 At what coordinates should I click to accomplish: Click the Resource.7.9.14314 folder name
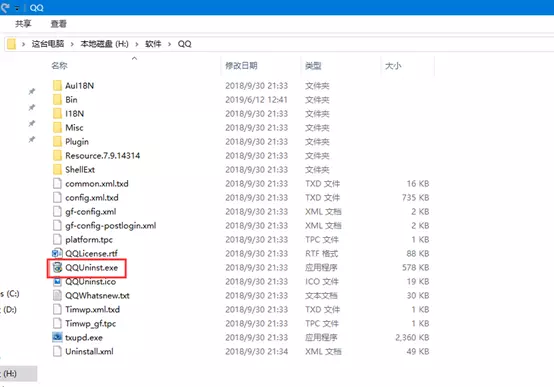click(102, 156)
